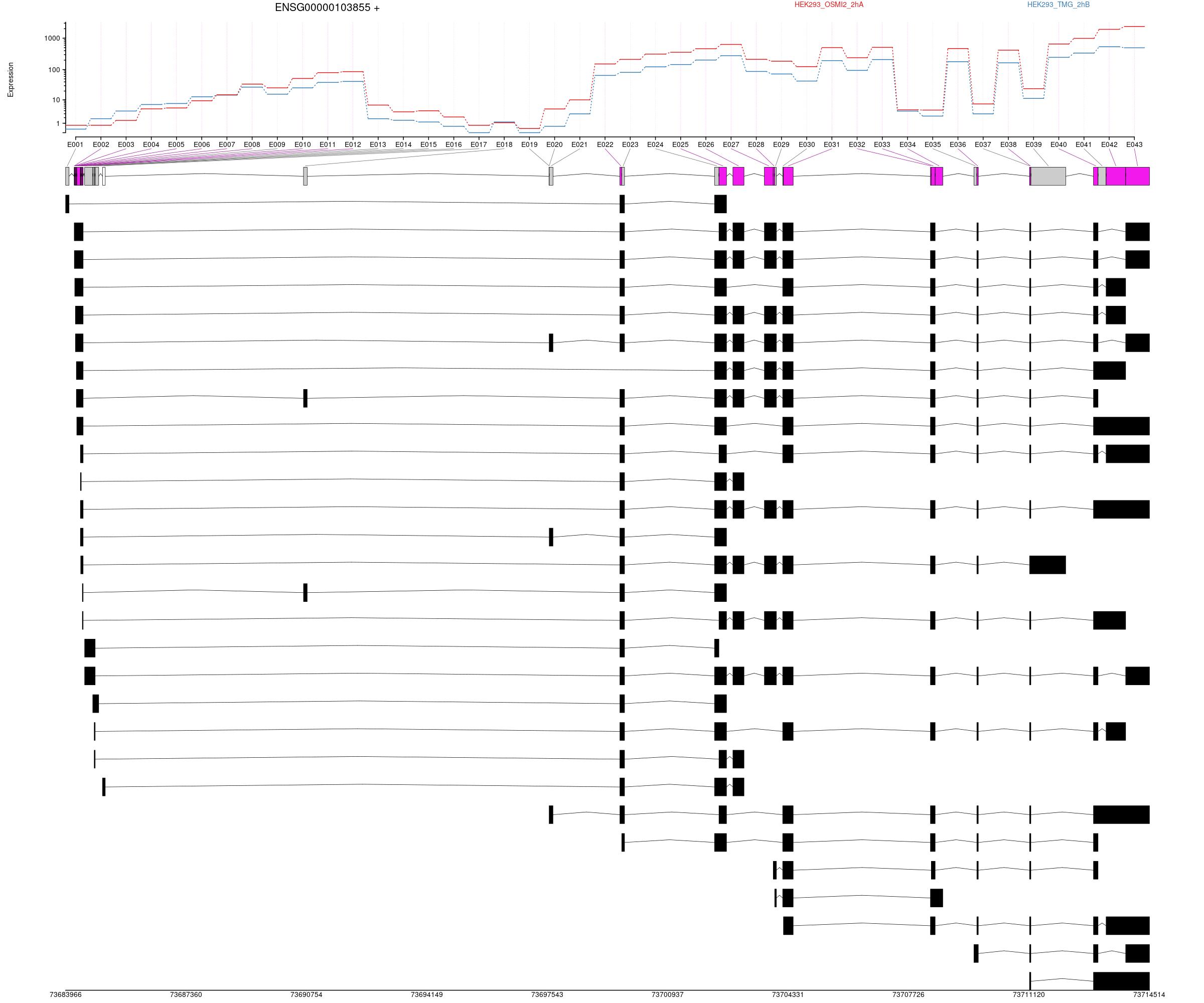Image resolution: width=1204 pixels, height=1003 pixels.
Task: Select the HEK293_OSMI2_2hA legend label
Action: click(828, 5)
